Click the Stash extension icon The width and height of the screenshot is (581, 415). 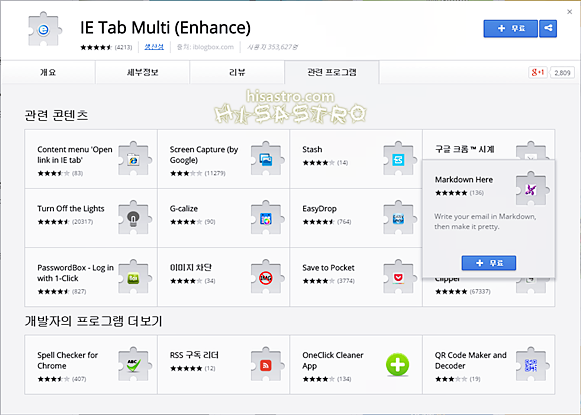point(399,159)
